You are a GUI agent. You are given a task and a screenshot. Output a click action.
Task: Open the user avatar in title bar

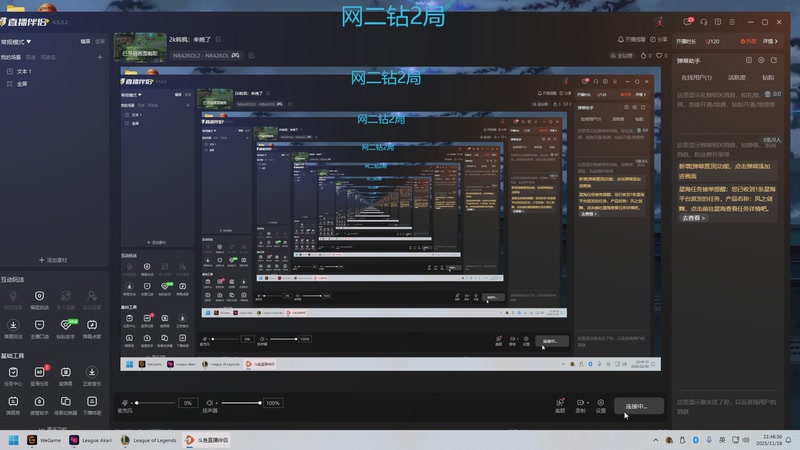pos(660,22)
